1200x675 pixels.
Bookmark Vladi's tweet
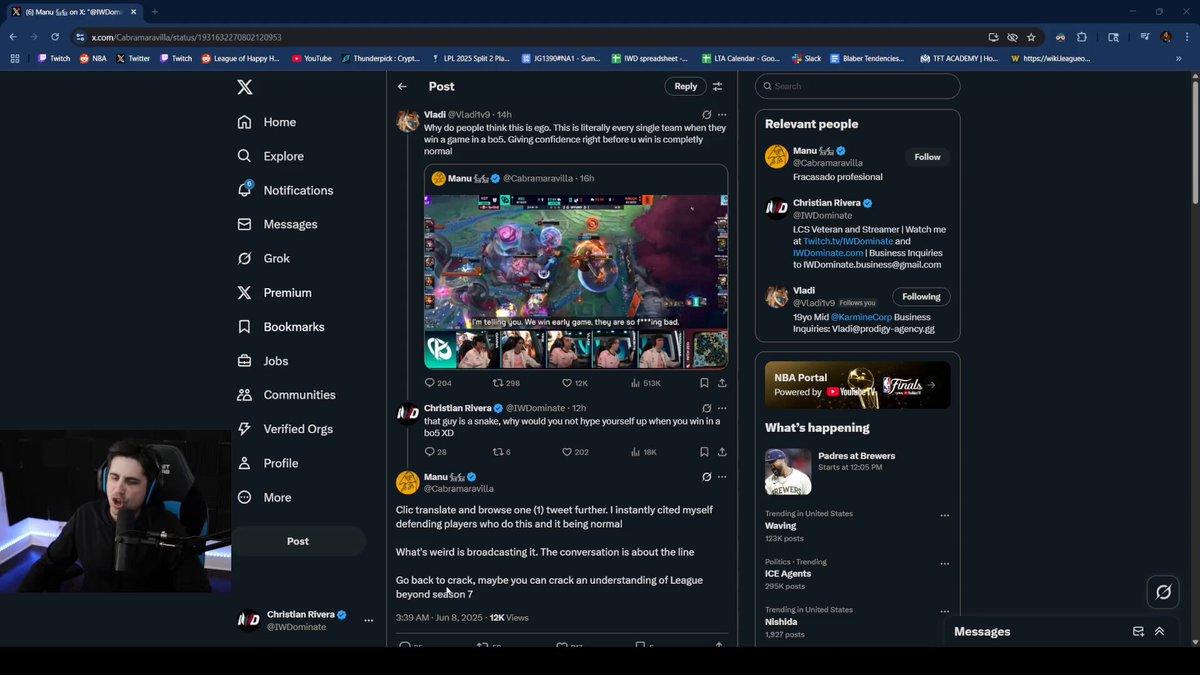point(703,382)
